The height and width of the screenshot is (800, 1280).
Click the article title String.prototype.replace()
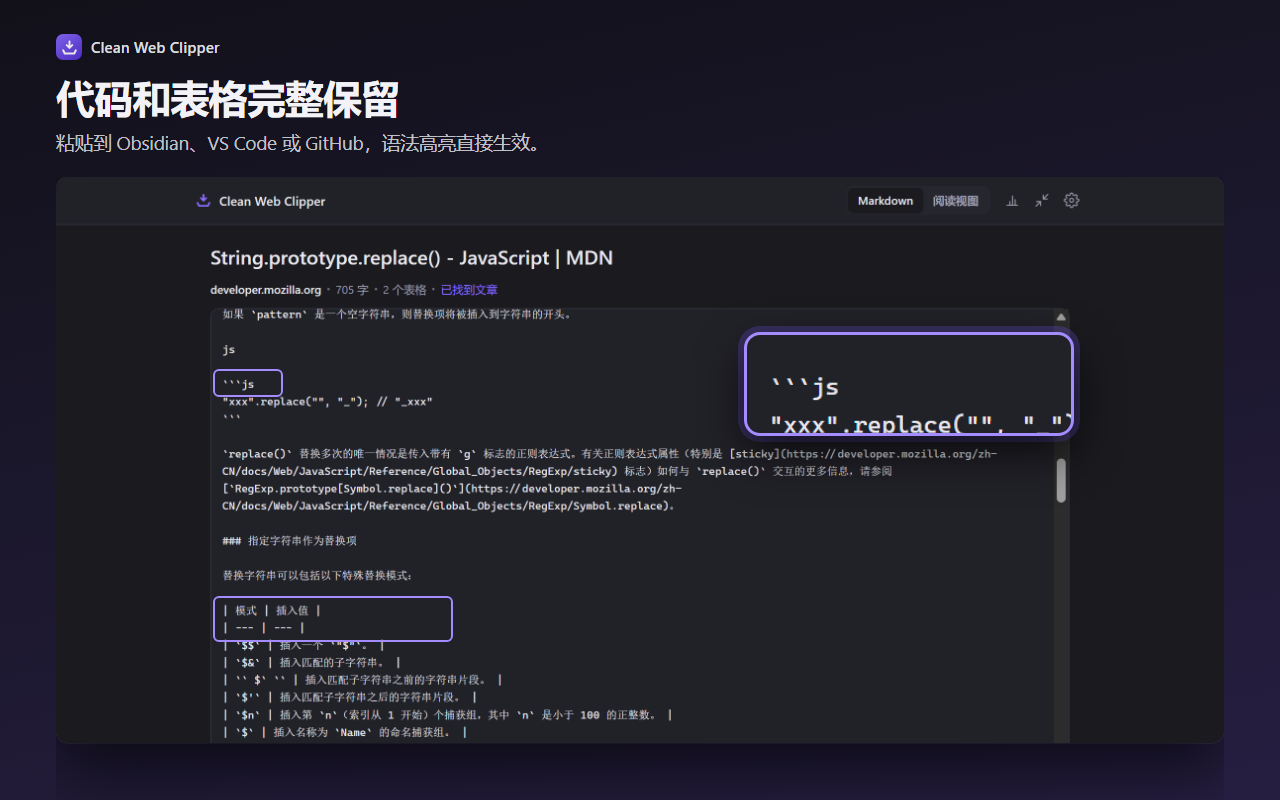point(411,258)
